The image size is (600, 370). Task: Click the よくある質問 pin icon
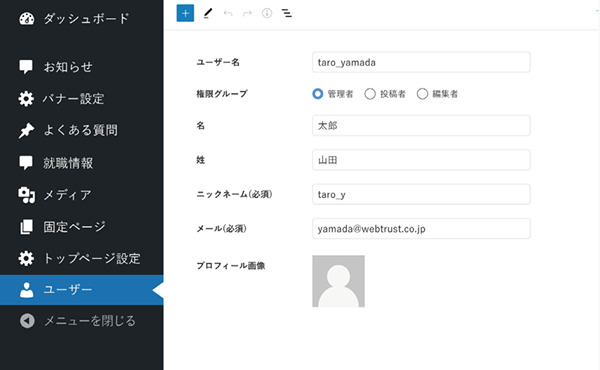[26, 130]
